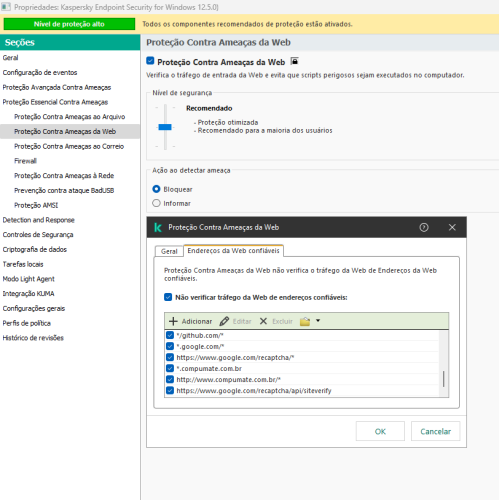Open the Geral section in sidebar
Viewport: 499px width, 500px height.
[x=10, y=58]
